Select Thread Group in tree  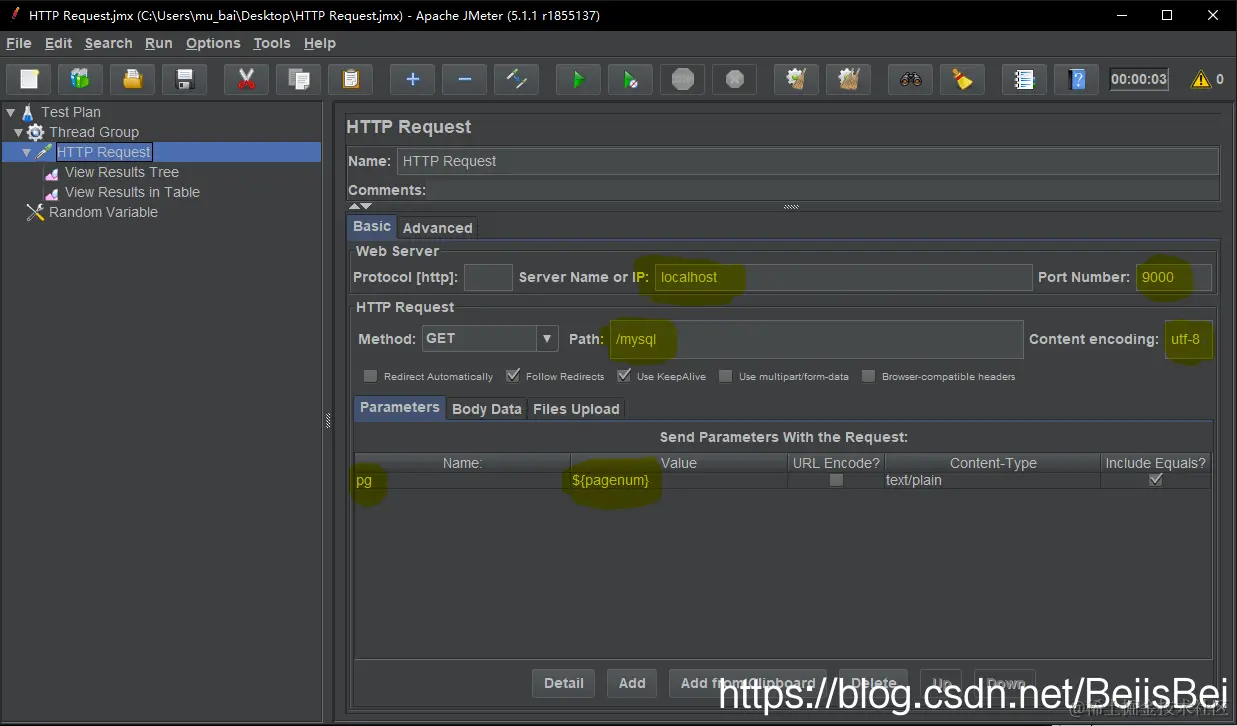(94, 132)
